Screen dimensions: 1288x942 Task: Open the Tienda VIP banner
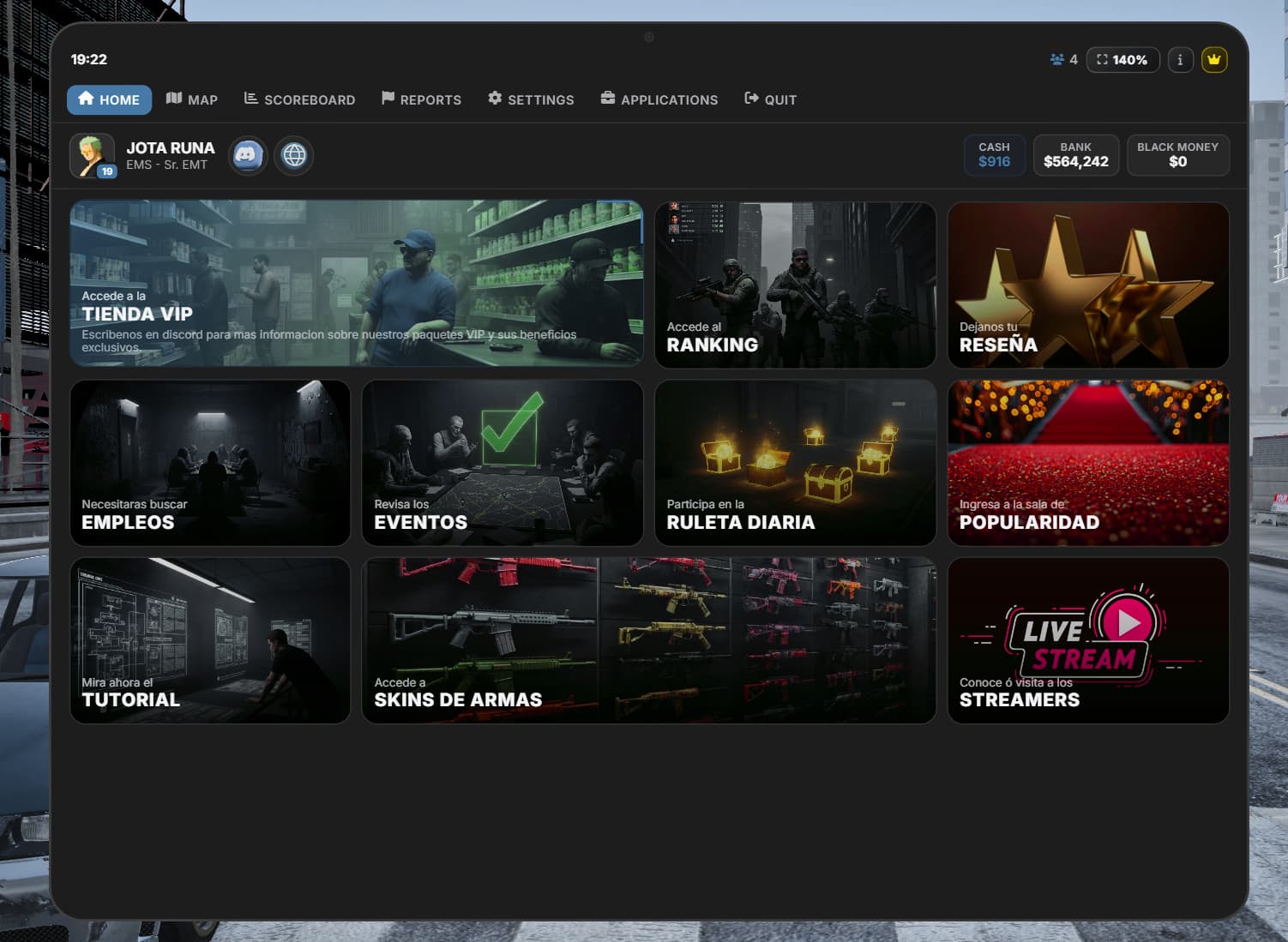[357, 285]
